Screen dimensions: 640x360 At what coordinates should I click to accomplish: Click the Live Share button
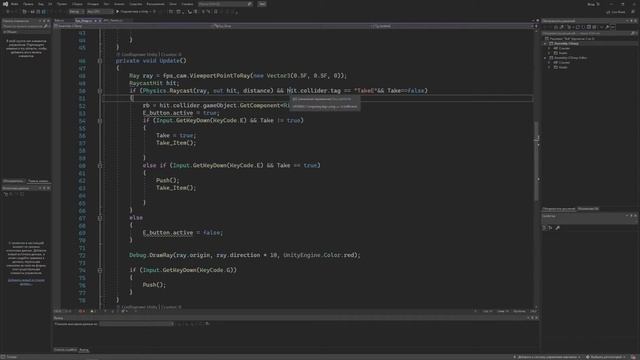point(616,12)
